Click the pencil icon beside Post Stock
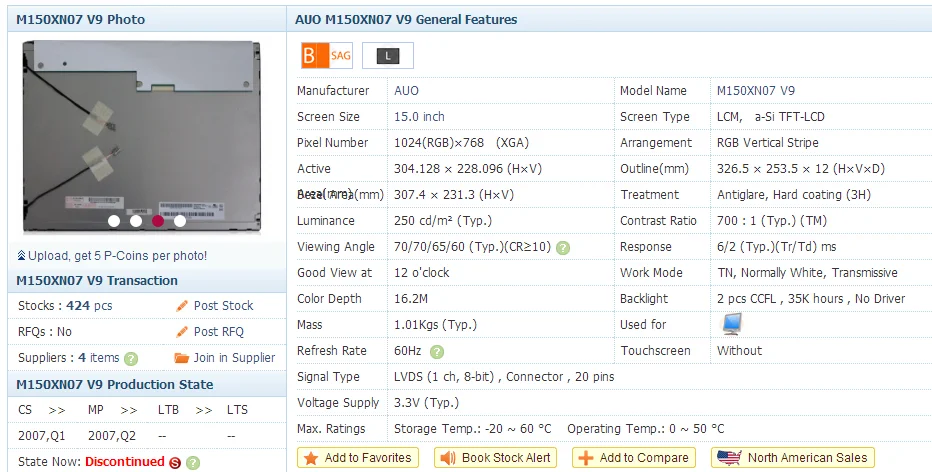 tap(182, 306)
